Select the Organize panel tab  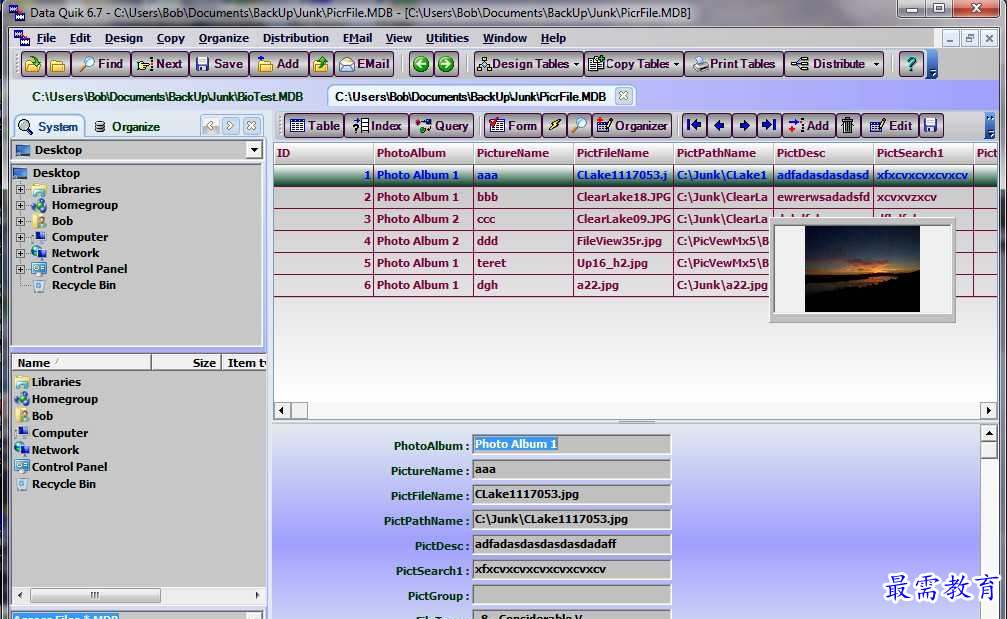[x=127, y=126]
